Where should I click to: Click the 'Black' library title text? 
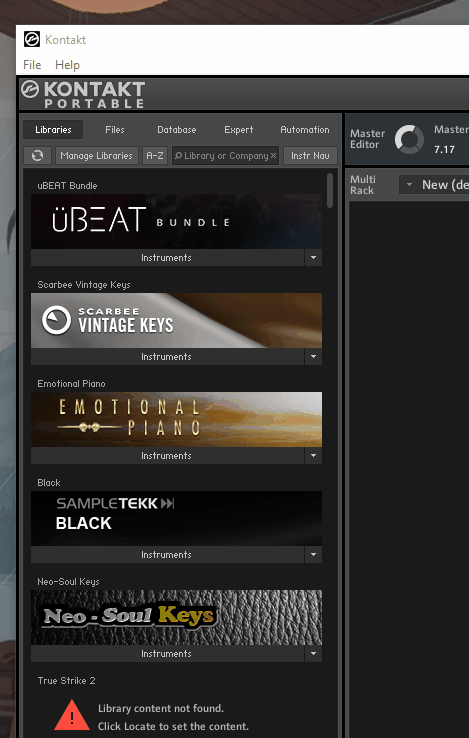pos(49,482)
